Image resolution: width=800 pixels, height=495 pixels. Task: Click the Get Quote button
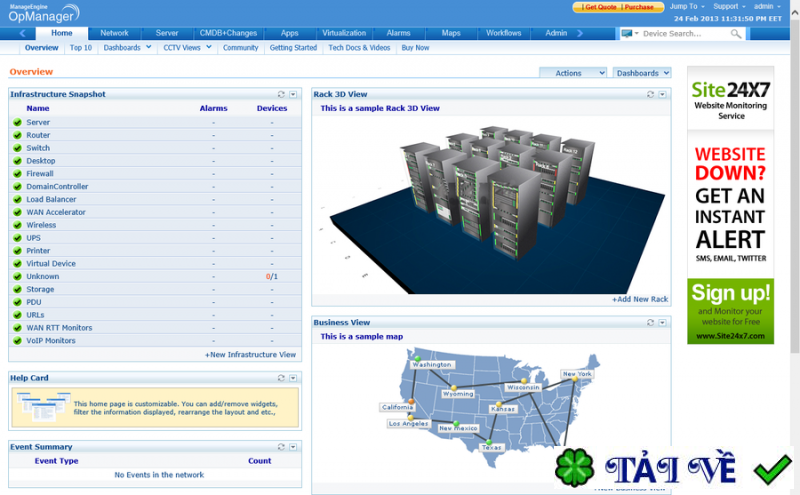600,7
